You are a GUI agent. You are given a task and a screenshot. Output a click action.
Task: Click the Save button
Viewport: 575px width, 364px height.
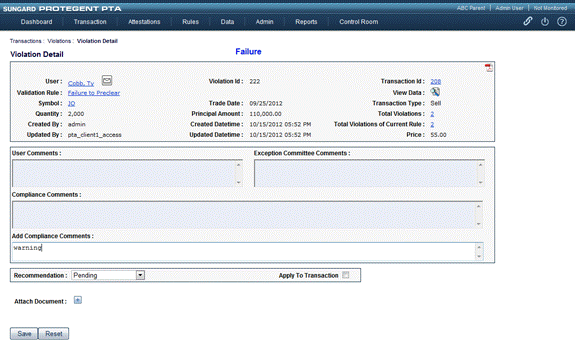click(24, 334)
